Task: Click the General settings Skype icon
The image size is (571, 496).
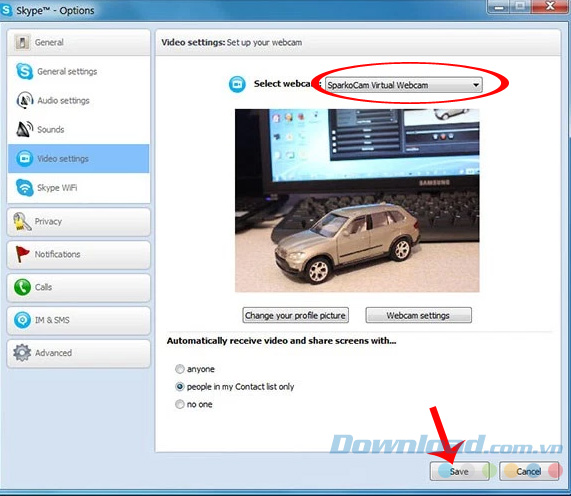Action: coord(24,71)
